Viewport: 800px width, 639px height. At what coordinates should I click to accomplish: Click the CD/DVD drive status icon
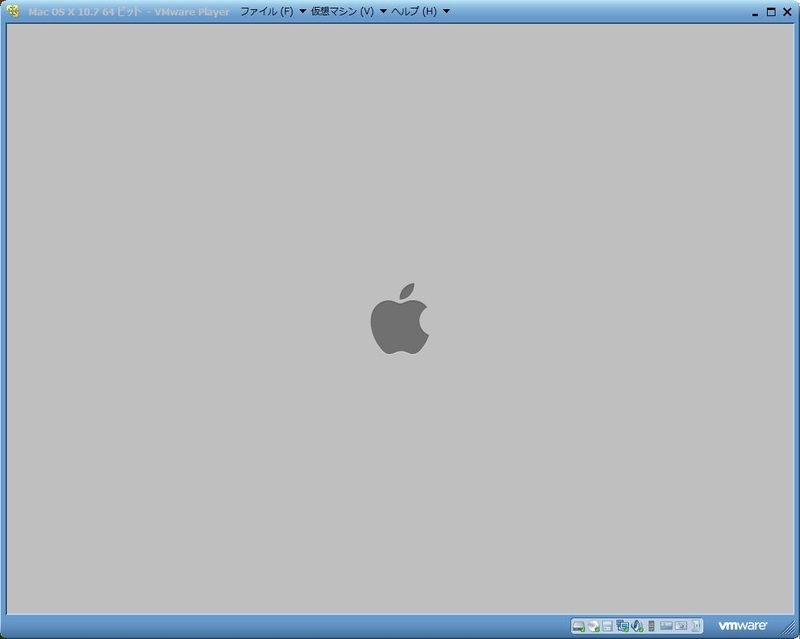coord(593,626)
